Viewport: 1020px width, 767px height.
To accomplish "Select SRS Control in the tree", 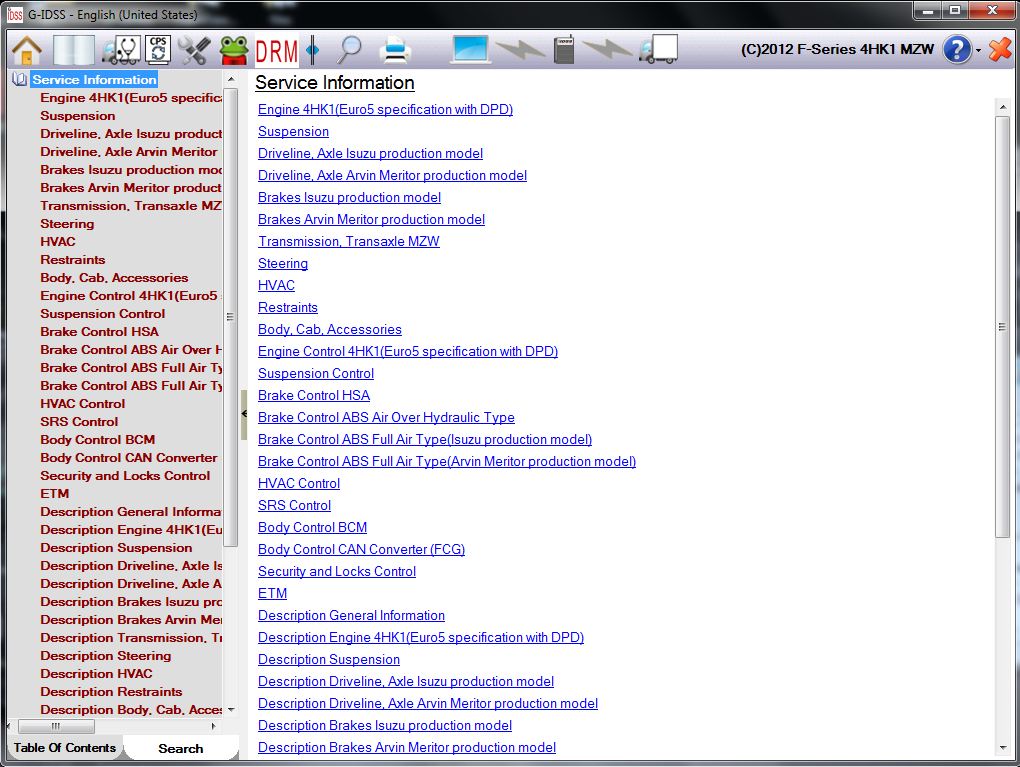I will tap(79, 422).
